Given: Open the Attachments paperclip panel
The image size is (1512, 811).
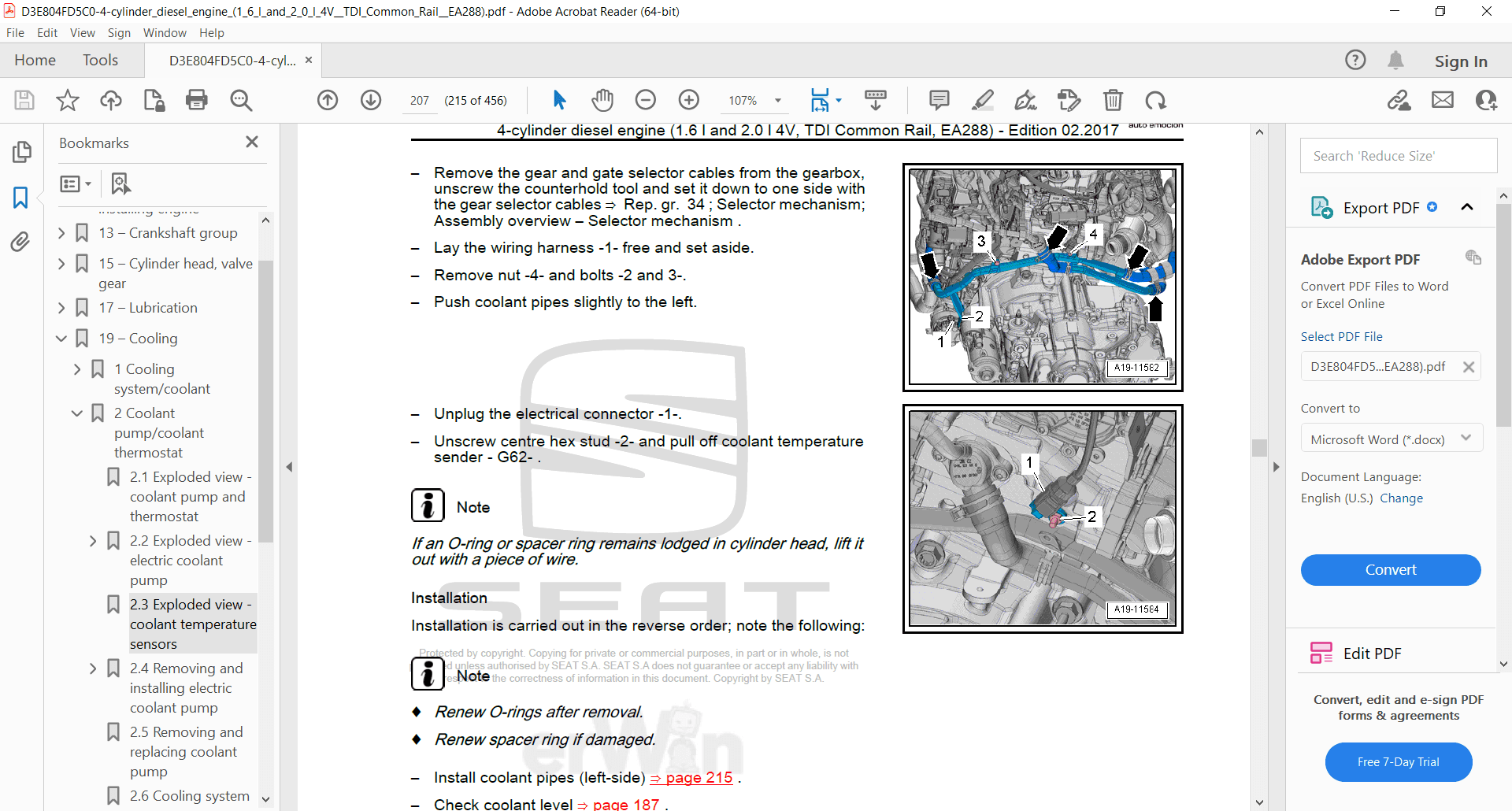Looking at the screenshot, I should click(20, 242).
